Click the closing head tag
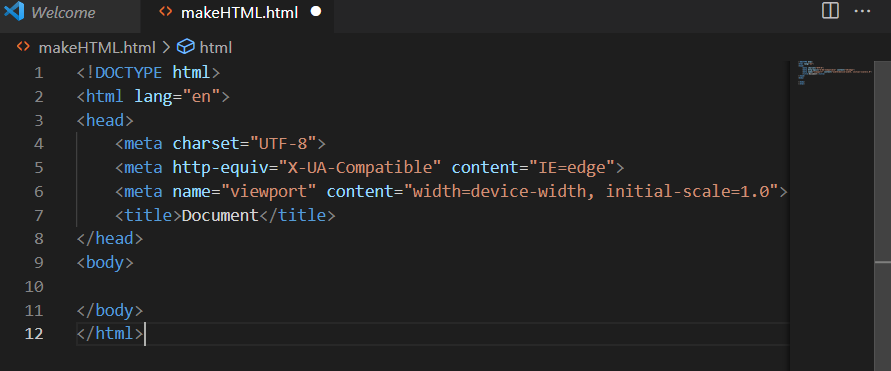The height and width of the screenshot is (371, 891). coord(110,239)
